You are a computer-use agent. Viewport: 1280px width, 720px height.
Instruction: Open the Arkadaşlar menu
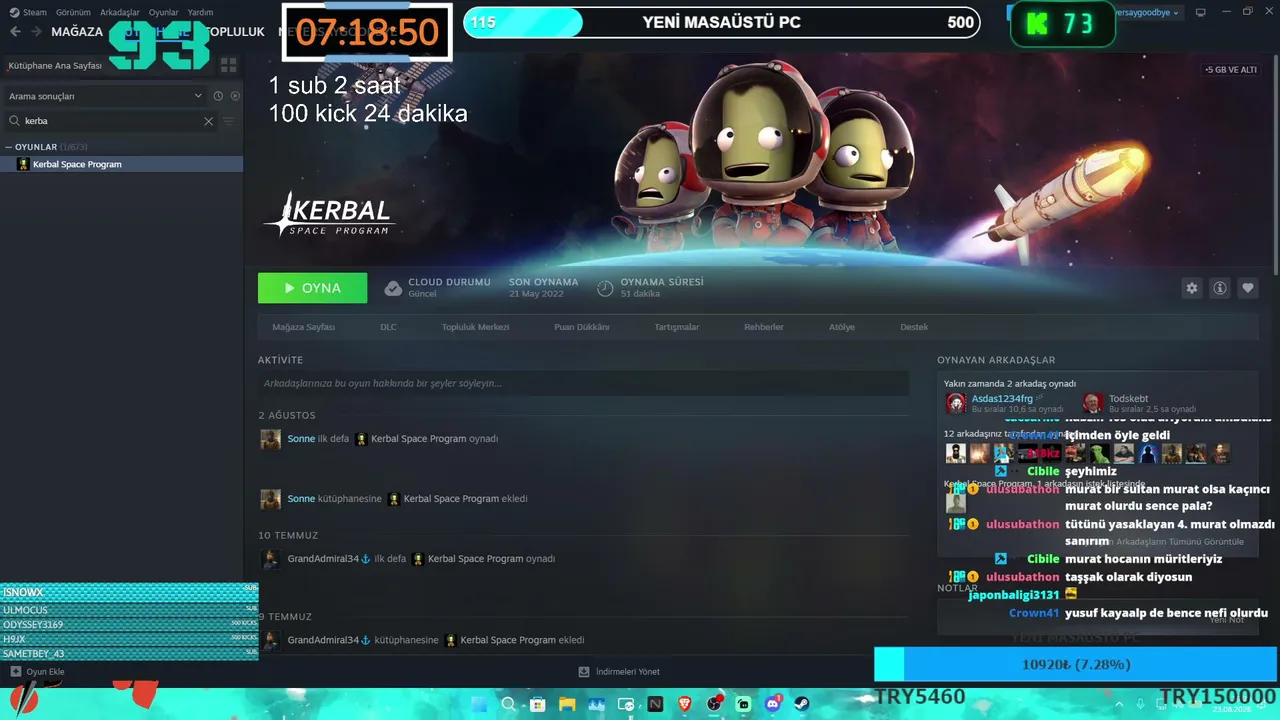pyautogui.click(x=120, y=12)
